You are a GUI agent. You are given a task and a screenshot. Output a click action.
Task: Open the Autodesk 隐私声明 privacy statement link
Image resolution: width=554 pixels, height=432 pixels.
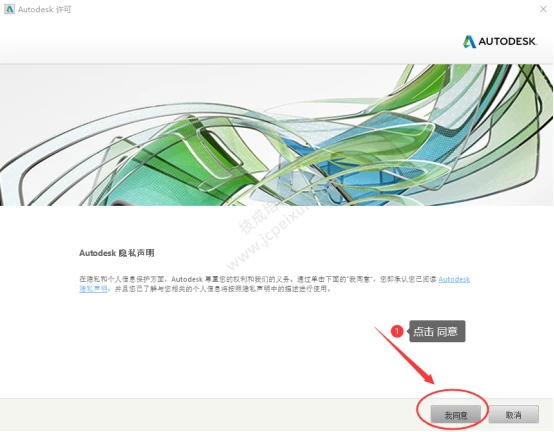454,279
